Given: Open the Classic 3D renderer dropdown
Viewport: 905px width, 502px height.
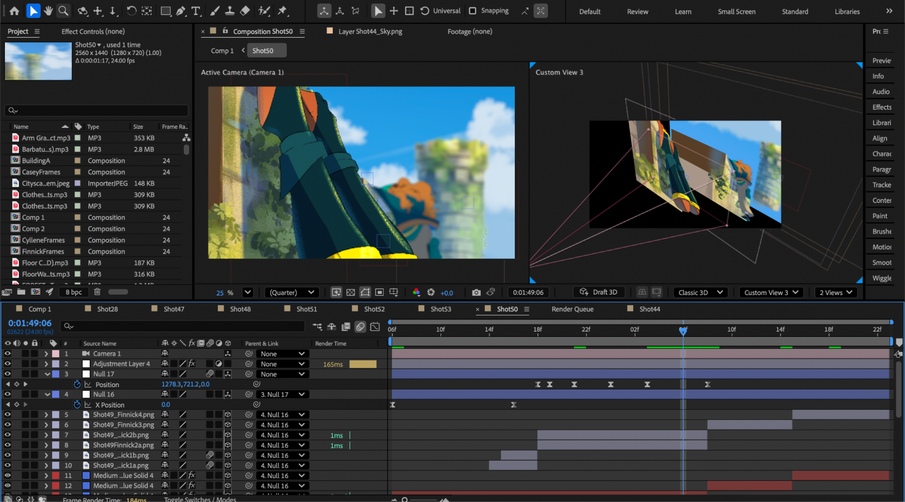Looking at the screenshot, I should tap(700, 293).
